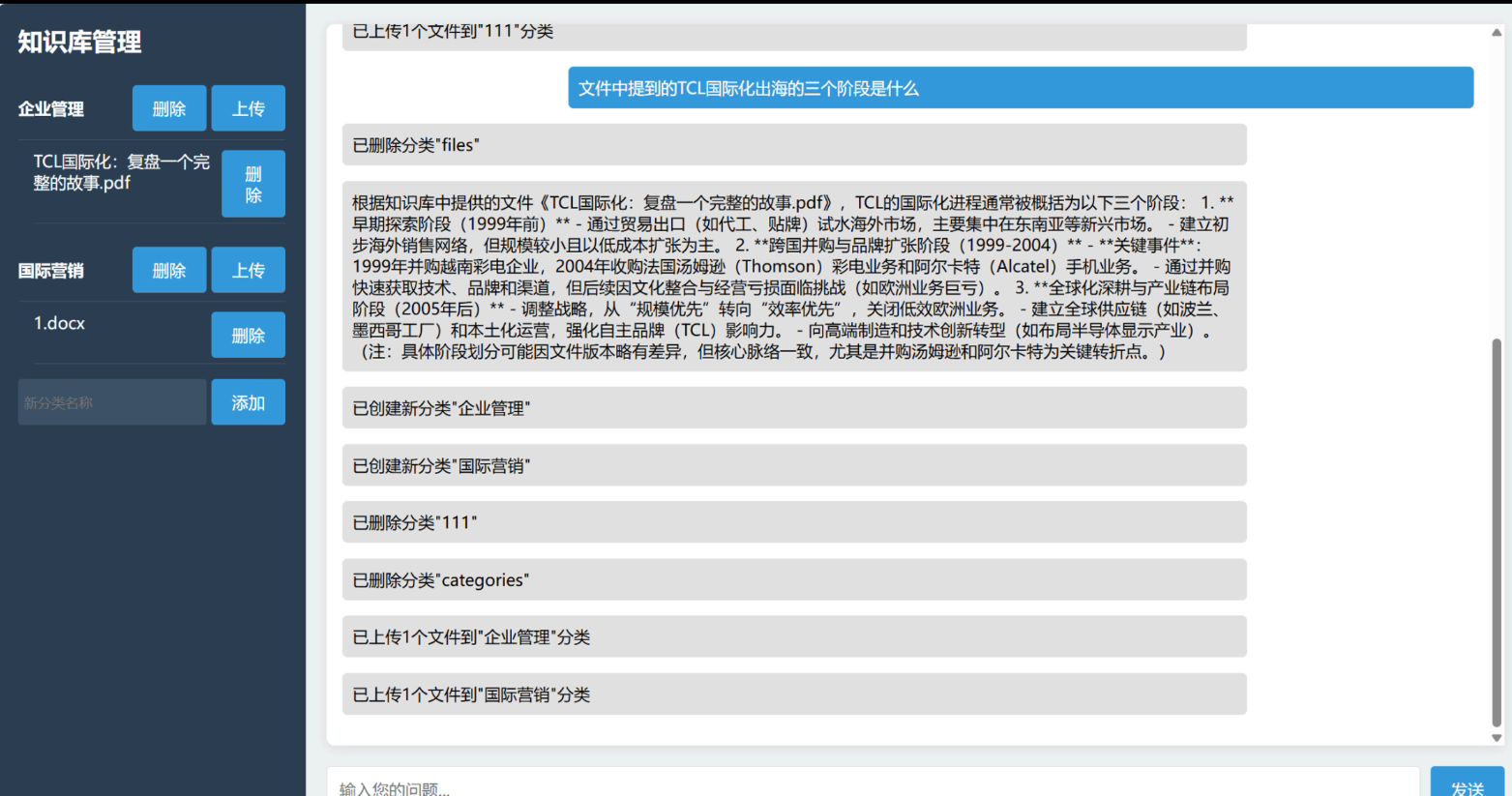Image resolution: width=1512 pixels, height=796 pixels.
Task: Delete the 国际营销 category
Action: click(169, 270)
